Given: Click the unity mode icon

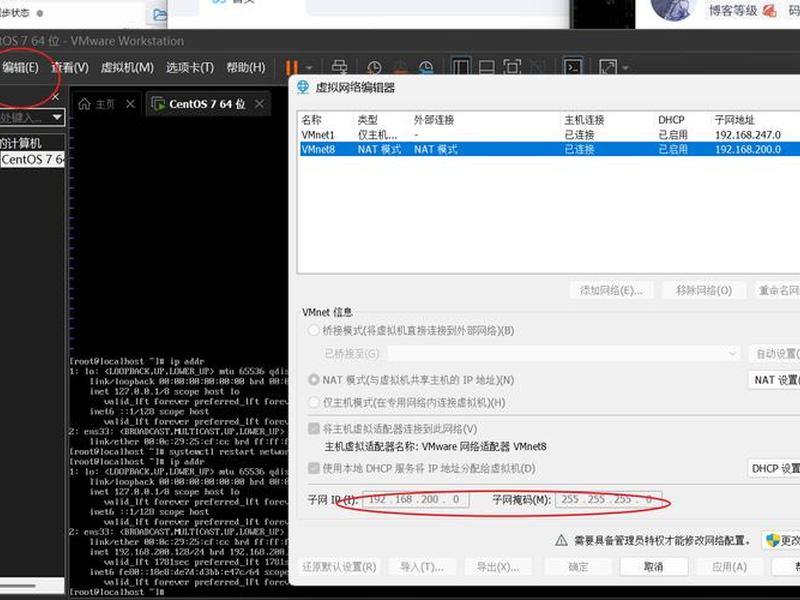Looking at the screenshot, I should pos(537,68).
